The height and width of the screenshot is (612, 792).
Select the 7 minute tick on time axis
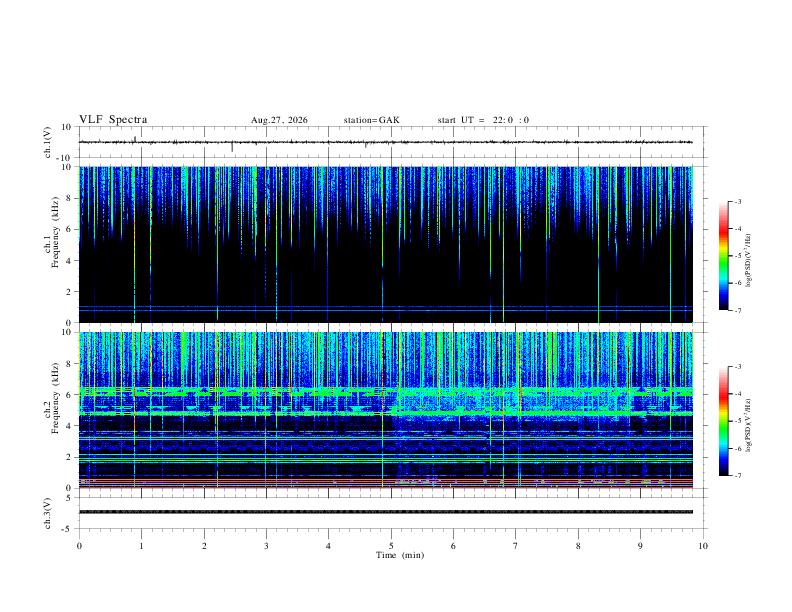pyautogui.click(x=515, y=546)
